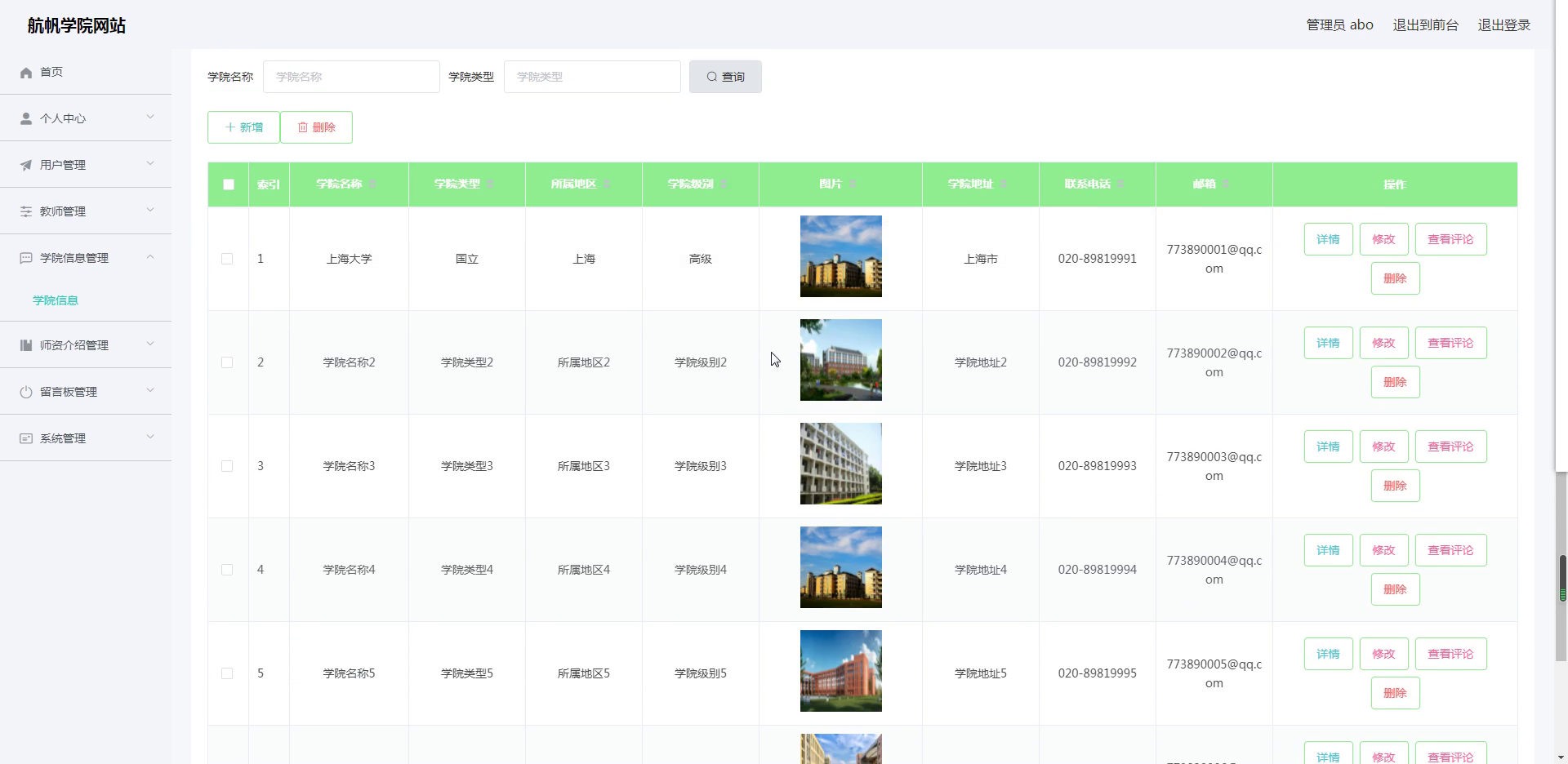Click 退出登录 to log out

(x=1504, y=25)
